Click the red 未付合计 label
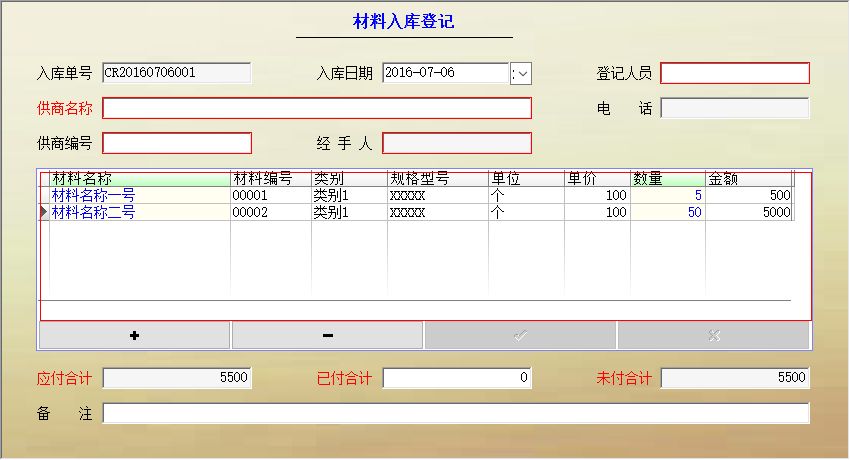This screenshot has height=460, width=850. tap(624, 378)
